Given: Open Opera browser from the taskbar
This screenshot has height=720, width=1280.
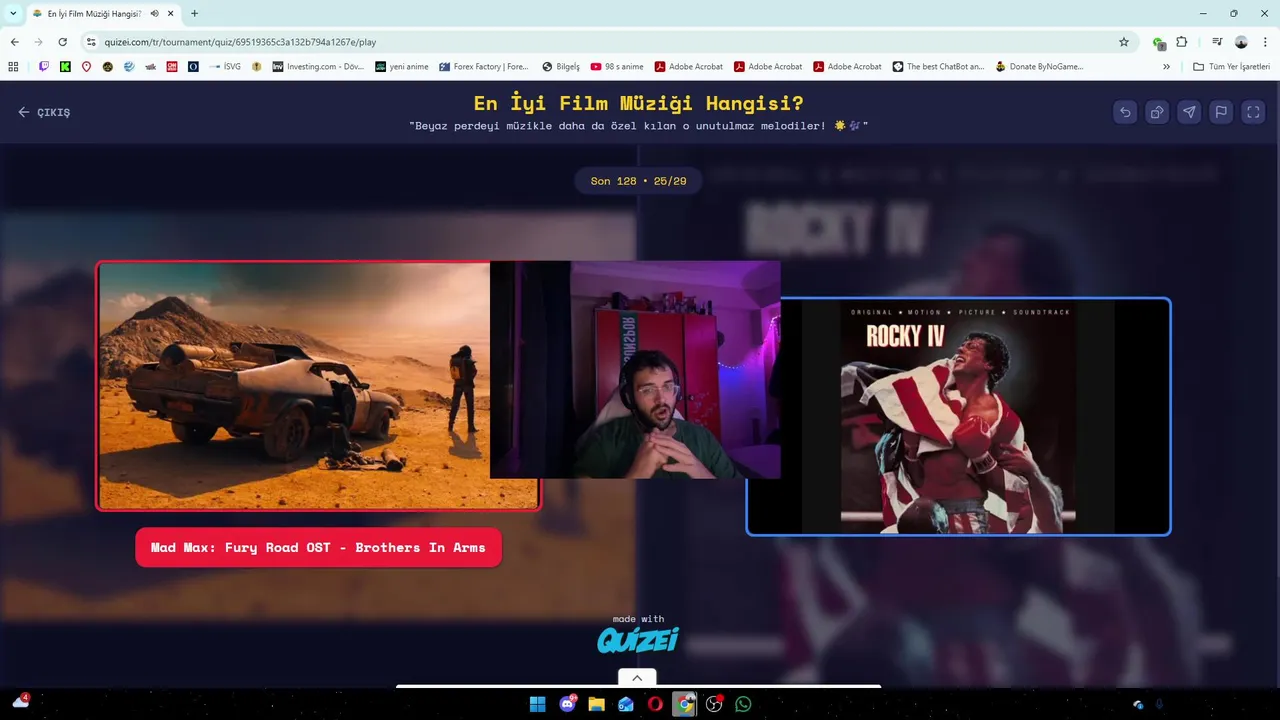Looking at the screenshot, I should [655, 704].
